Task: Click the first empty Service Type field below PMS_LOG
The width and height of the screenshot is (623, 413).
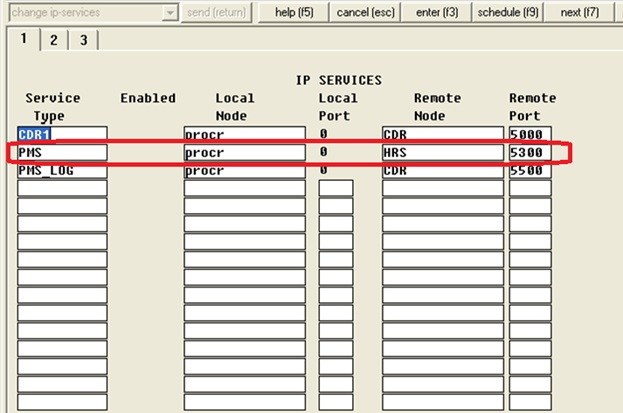Action: (x=62, y=188)
